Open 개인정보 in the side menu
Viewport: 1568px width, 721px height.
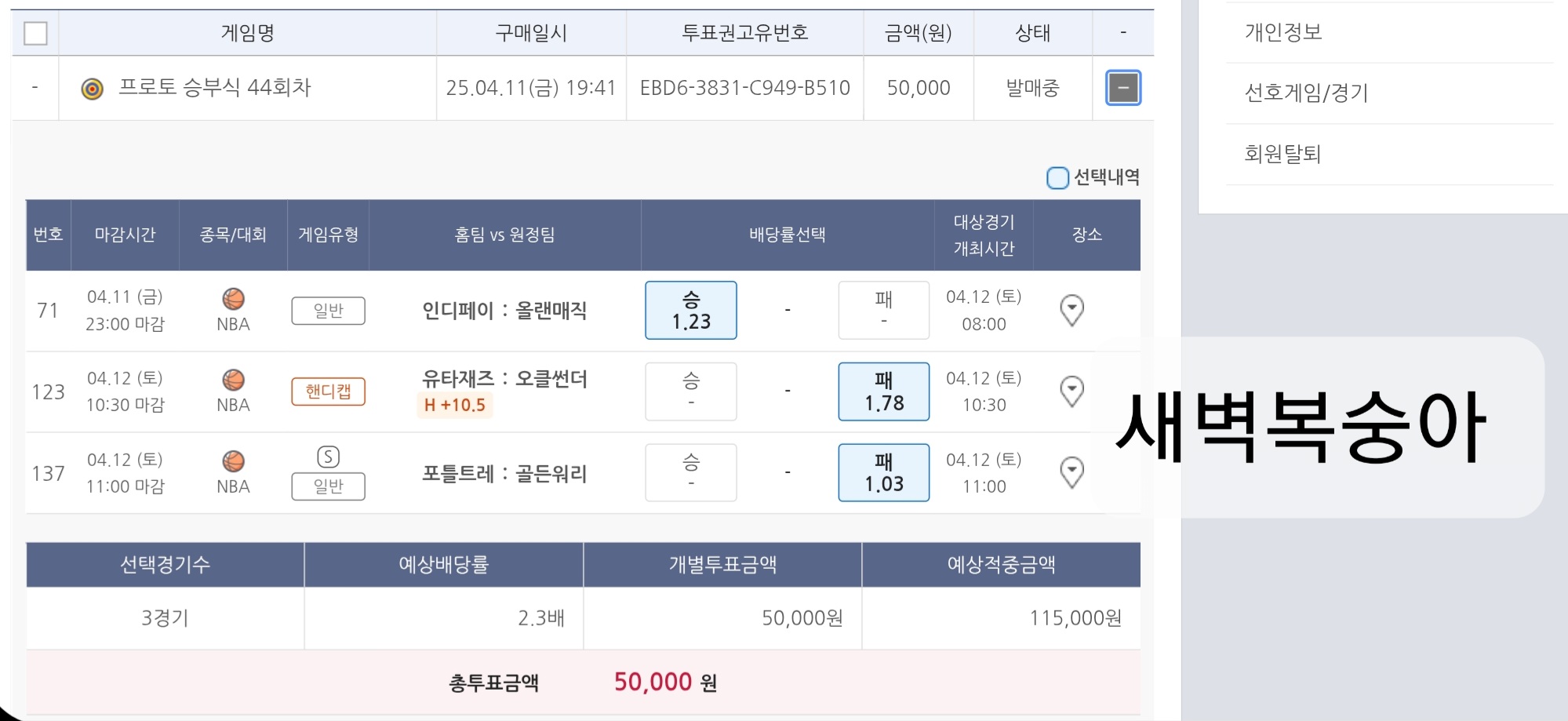tap(1283, 32)
